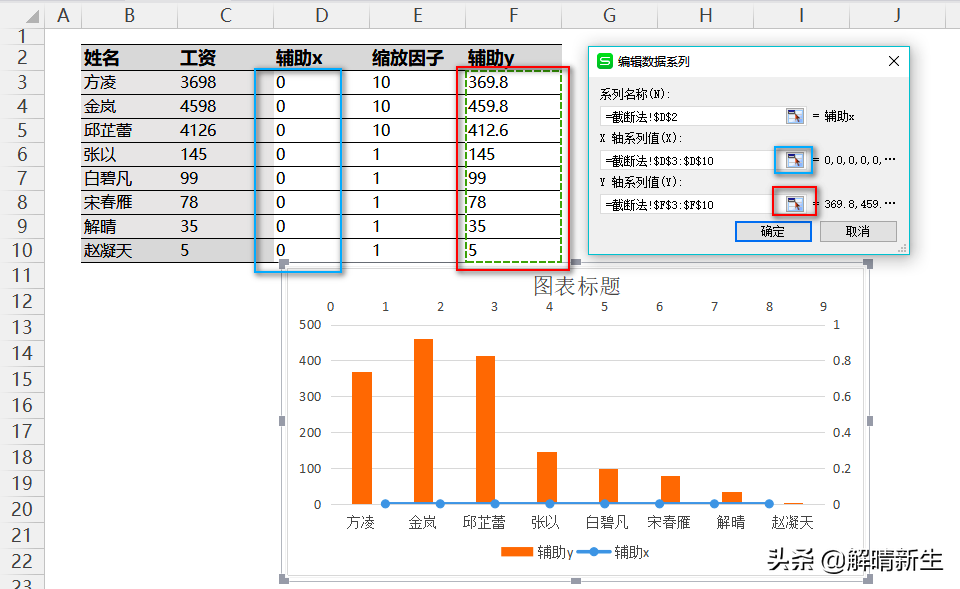Image resolution: width=960 pixels, height=589 pixels.
Task: Click range selector icon for X axis values
Action: (x=795, y=160)
